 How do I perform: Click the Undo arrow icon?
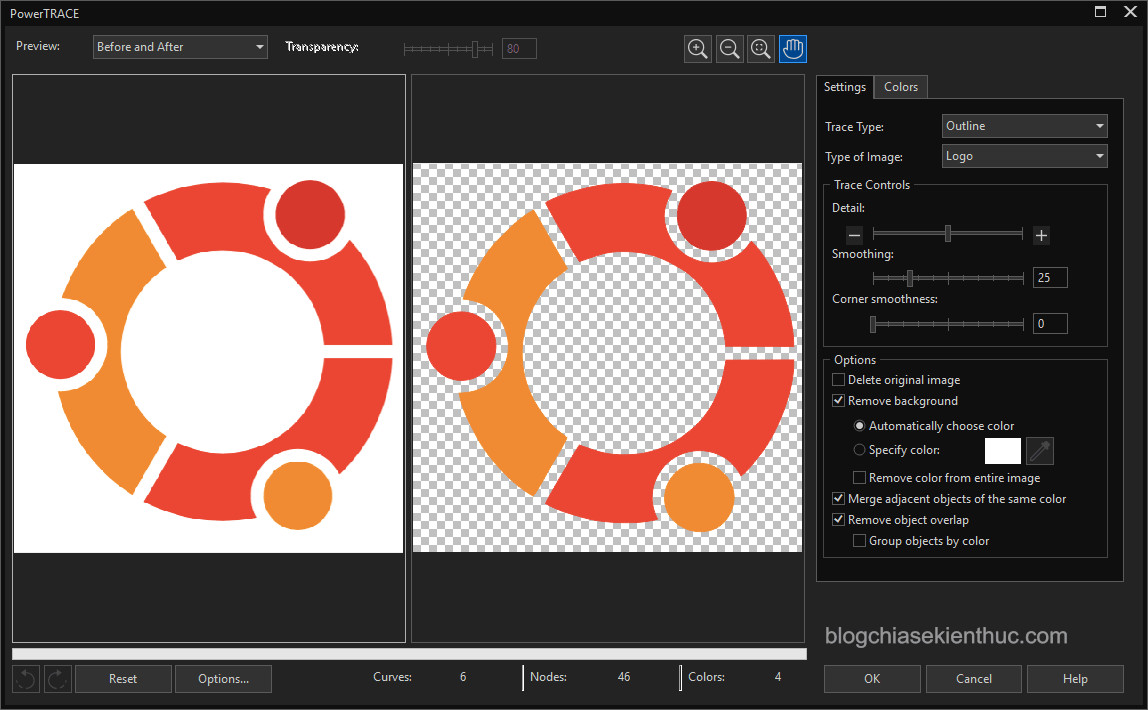[26, 679]
